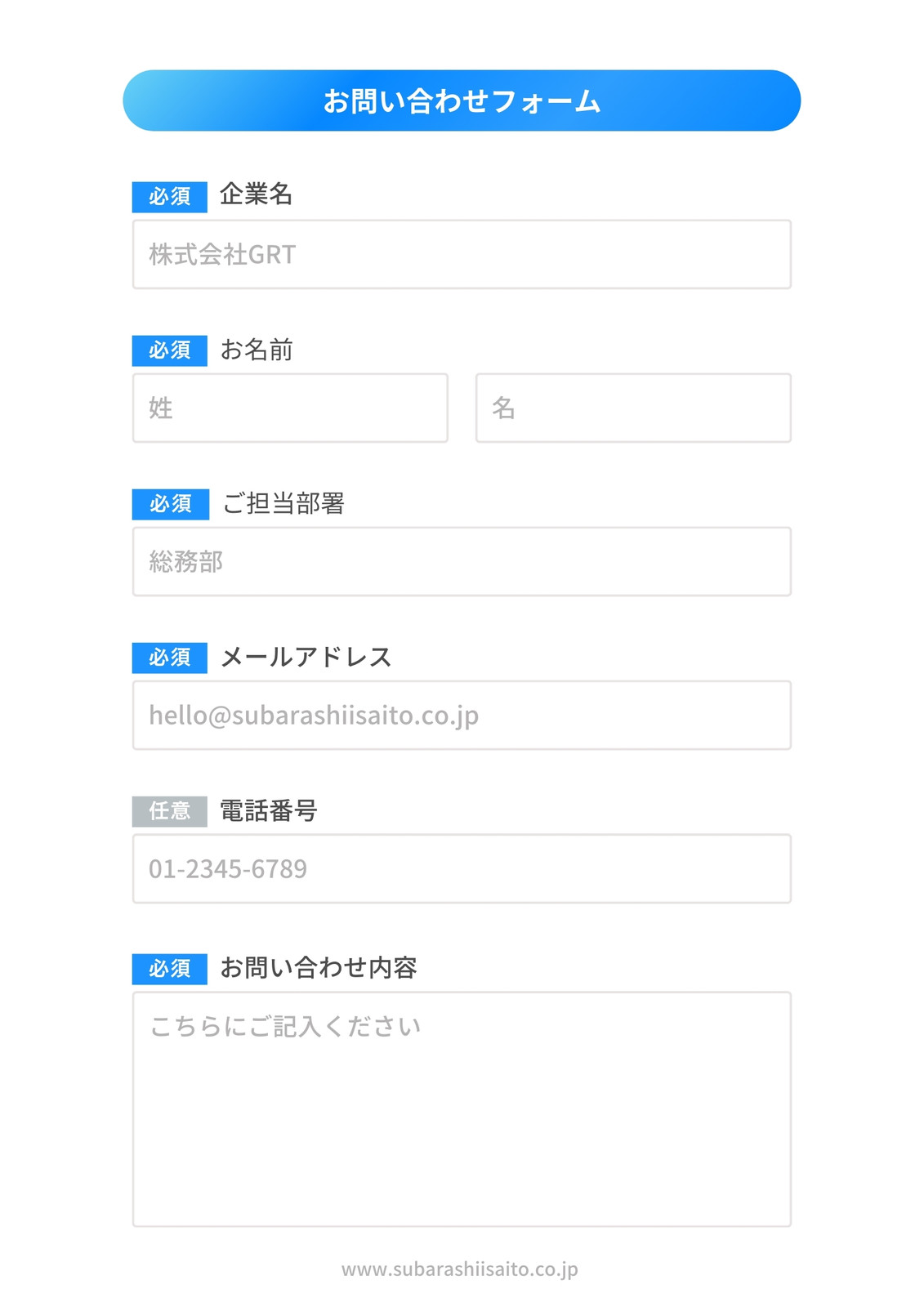Click the 電話番号 phone number input field
Image resolution: width=924 pixels, height=1307 pixels.
pyautogui.click(x=462, y=868)
